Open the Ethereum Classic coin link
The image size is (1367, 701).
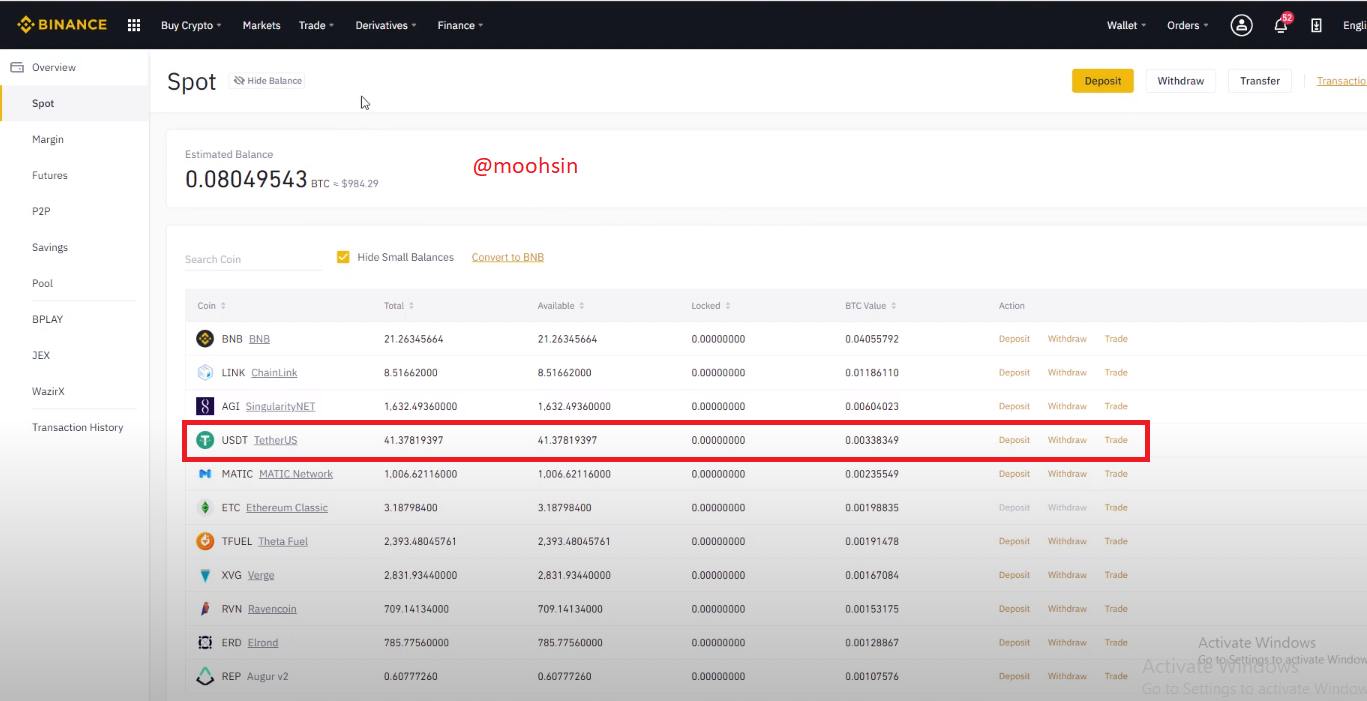pos(287,508)
